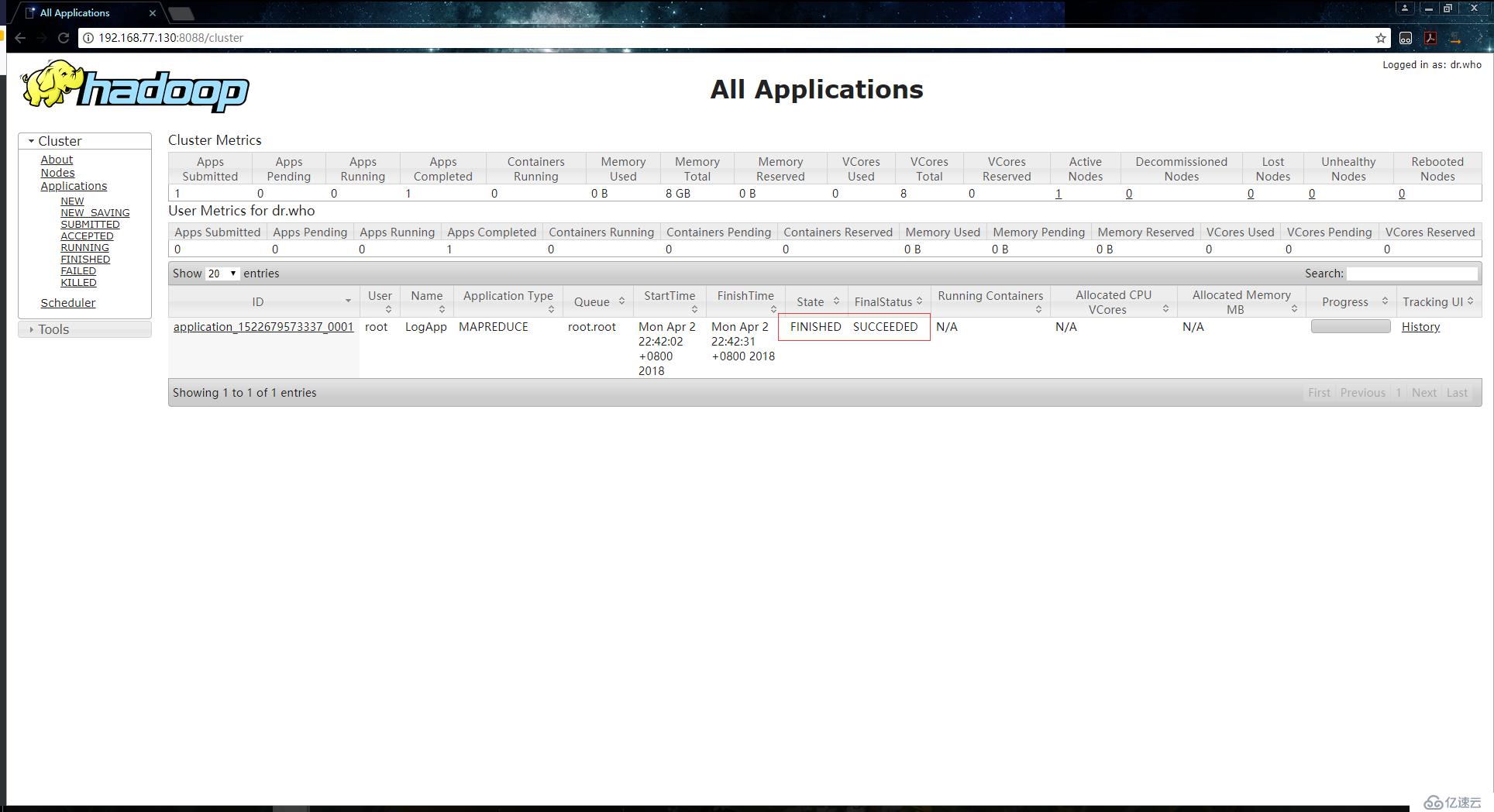This screenshot has width=1494, height=812.
Task: Sort the table by State column
Action: click(x=817, y=302)
